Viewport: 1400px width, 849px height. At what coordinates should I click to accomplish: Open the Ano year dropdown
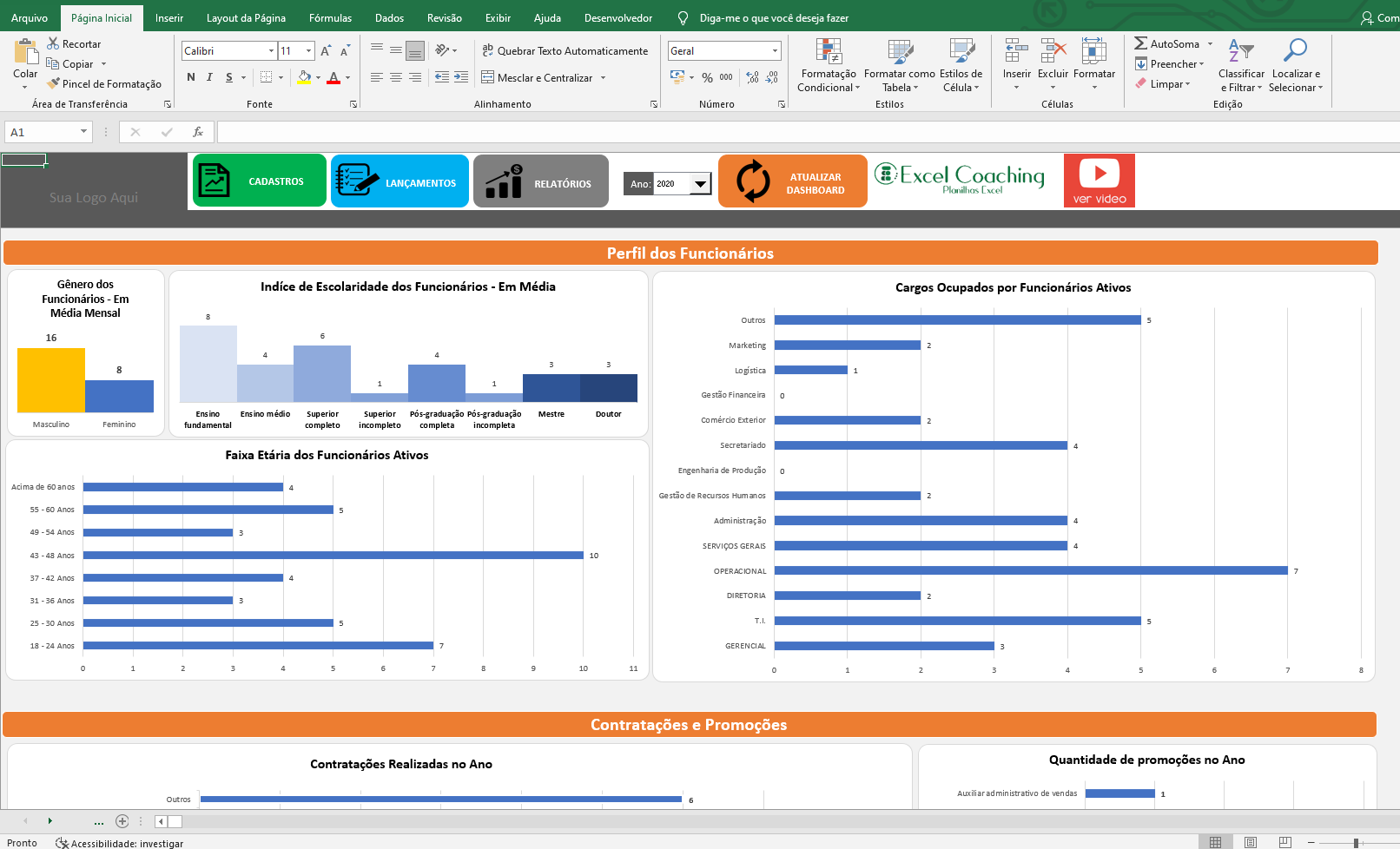click(700, 184)
